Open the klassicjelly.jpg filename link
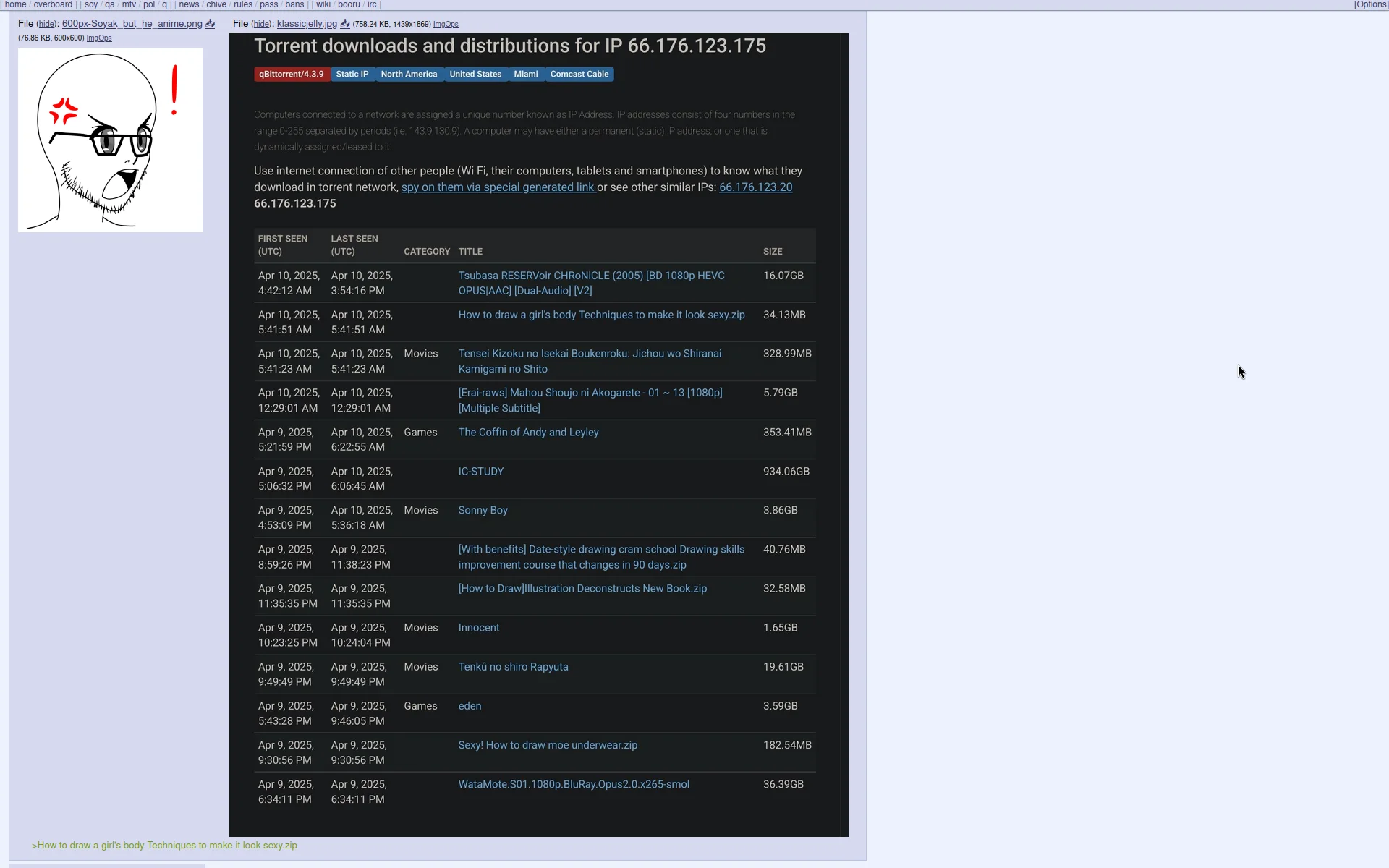 [x=307, y=24]
